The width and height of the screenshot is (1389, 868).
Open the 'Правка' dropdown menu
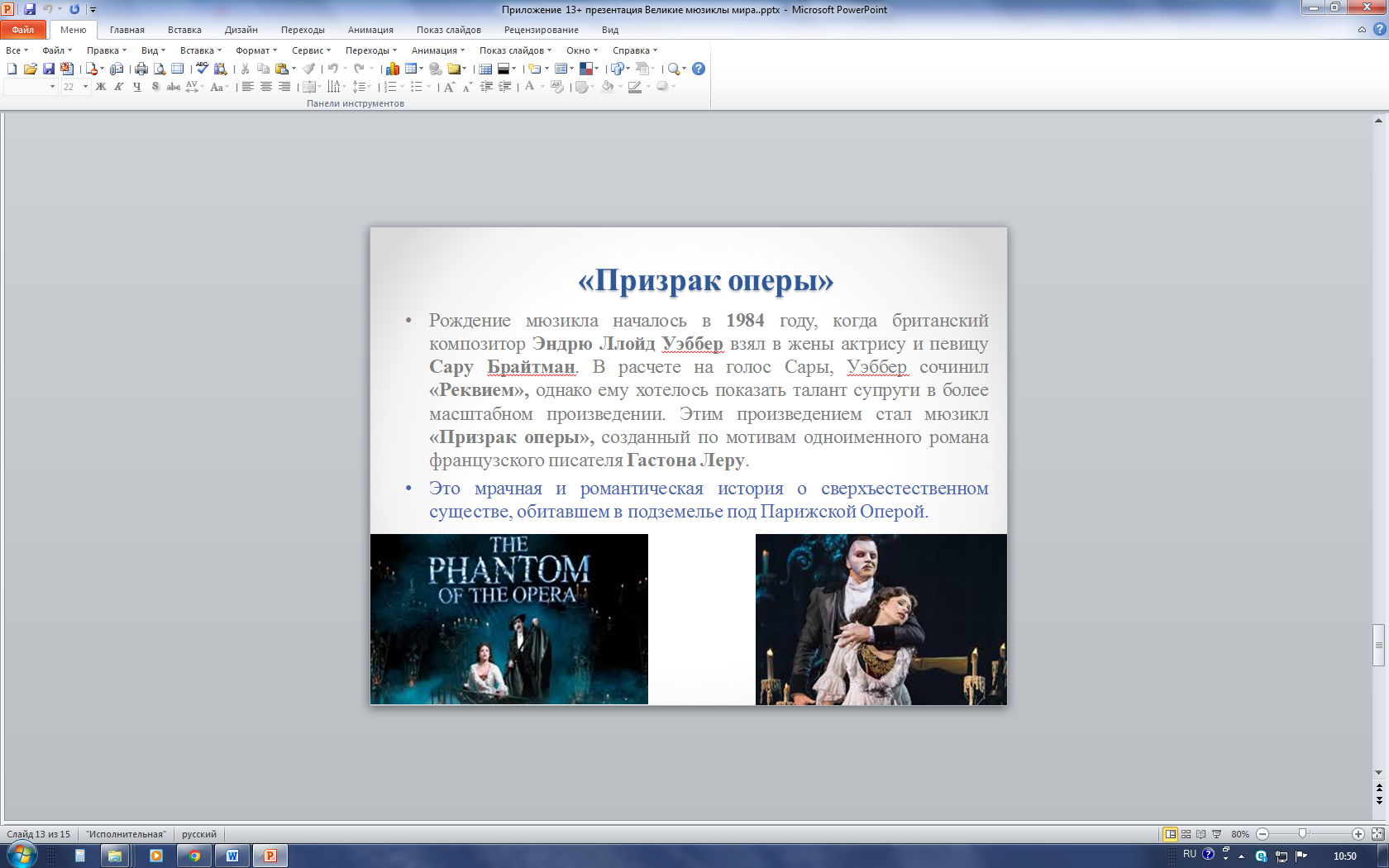tap(107, 50)
